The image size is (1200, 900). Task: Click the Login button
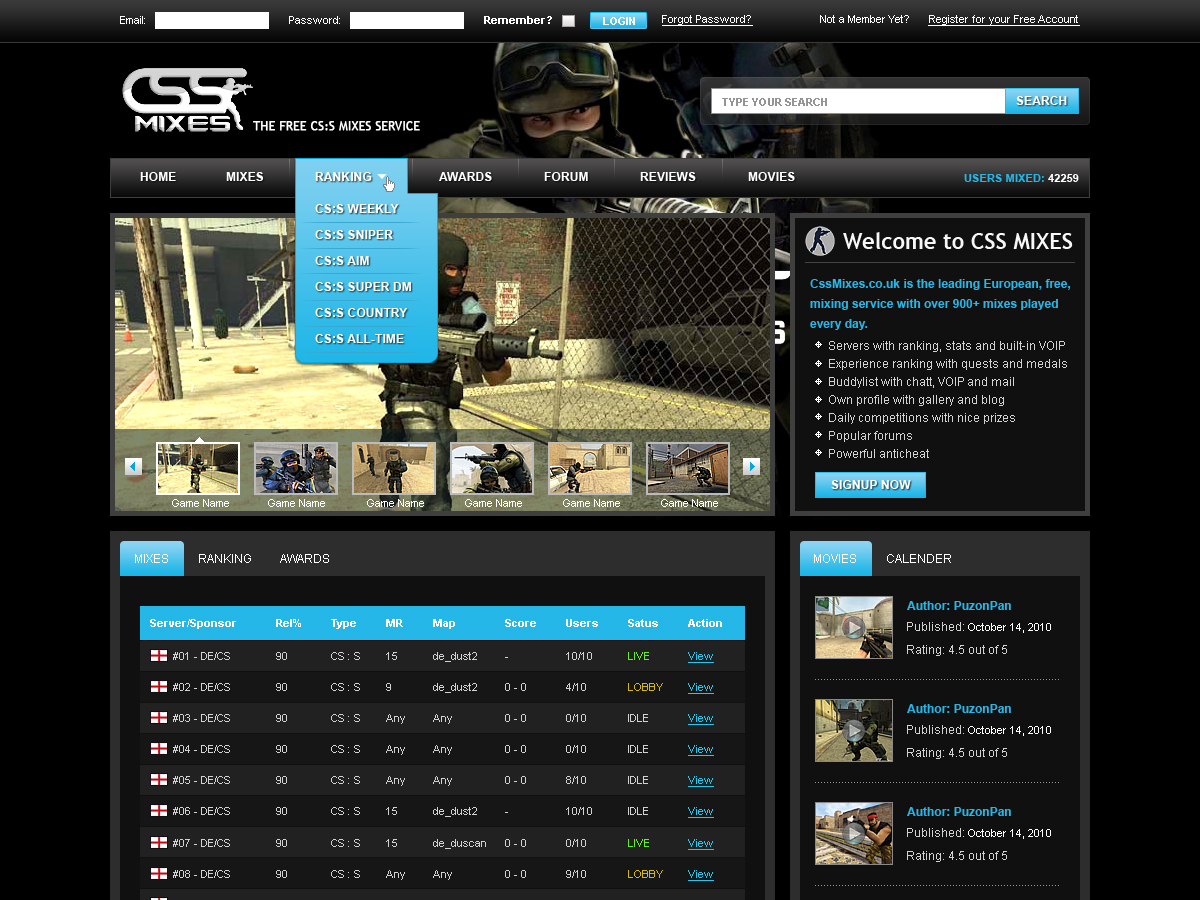[x=618, y=21]
